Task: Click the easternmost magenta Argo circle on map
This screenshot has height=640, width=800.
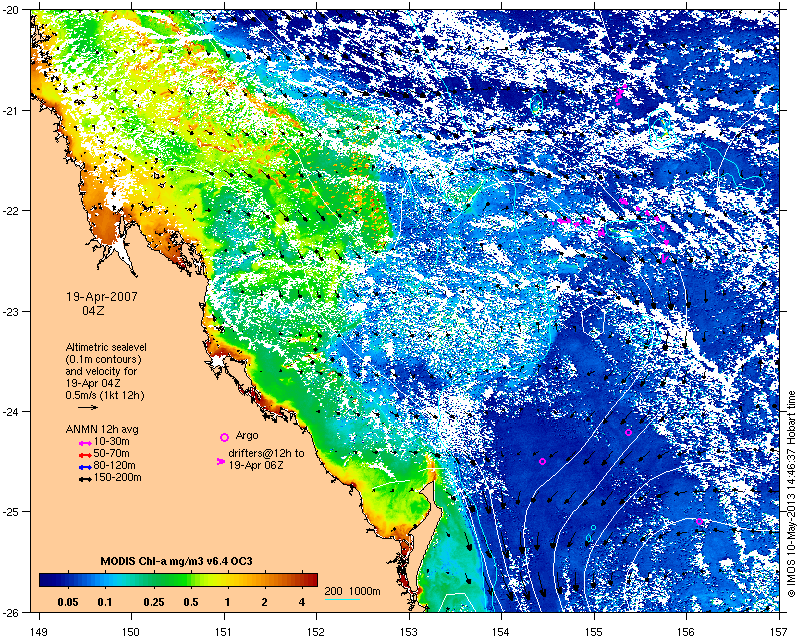Action: pyautogui.click(x=699, y=522)
